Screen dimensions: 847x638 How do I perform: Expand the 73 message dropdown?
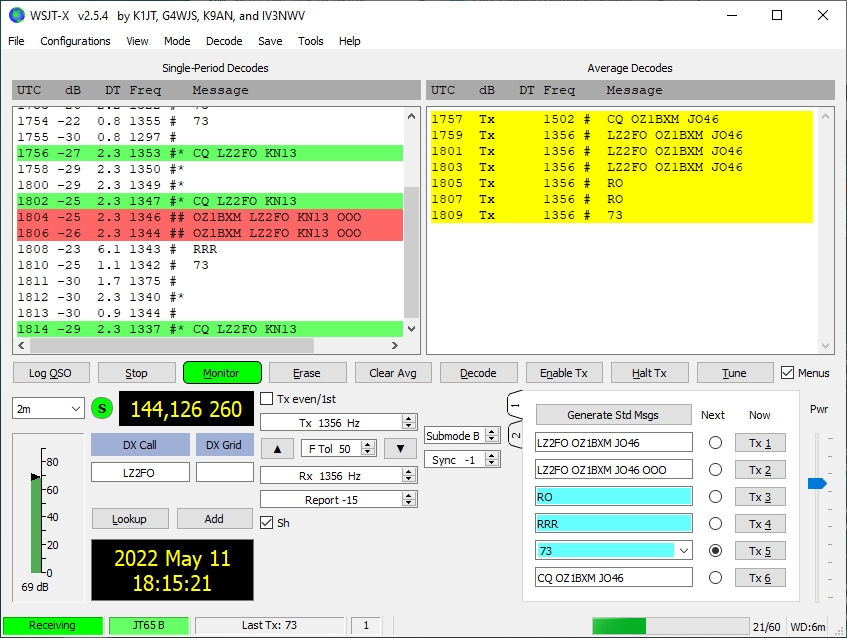click(x=684, y=551)
